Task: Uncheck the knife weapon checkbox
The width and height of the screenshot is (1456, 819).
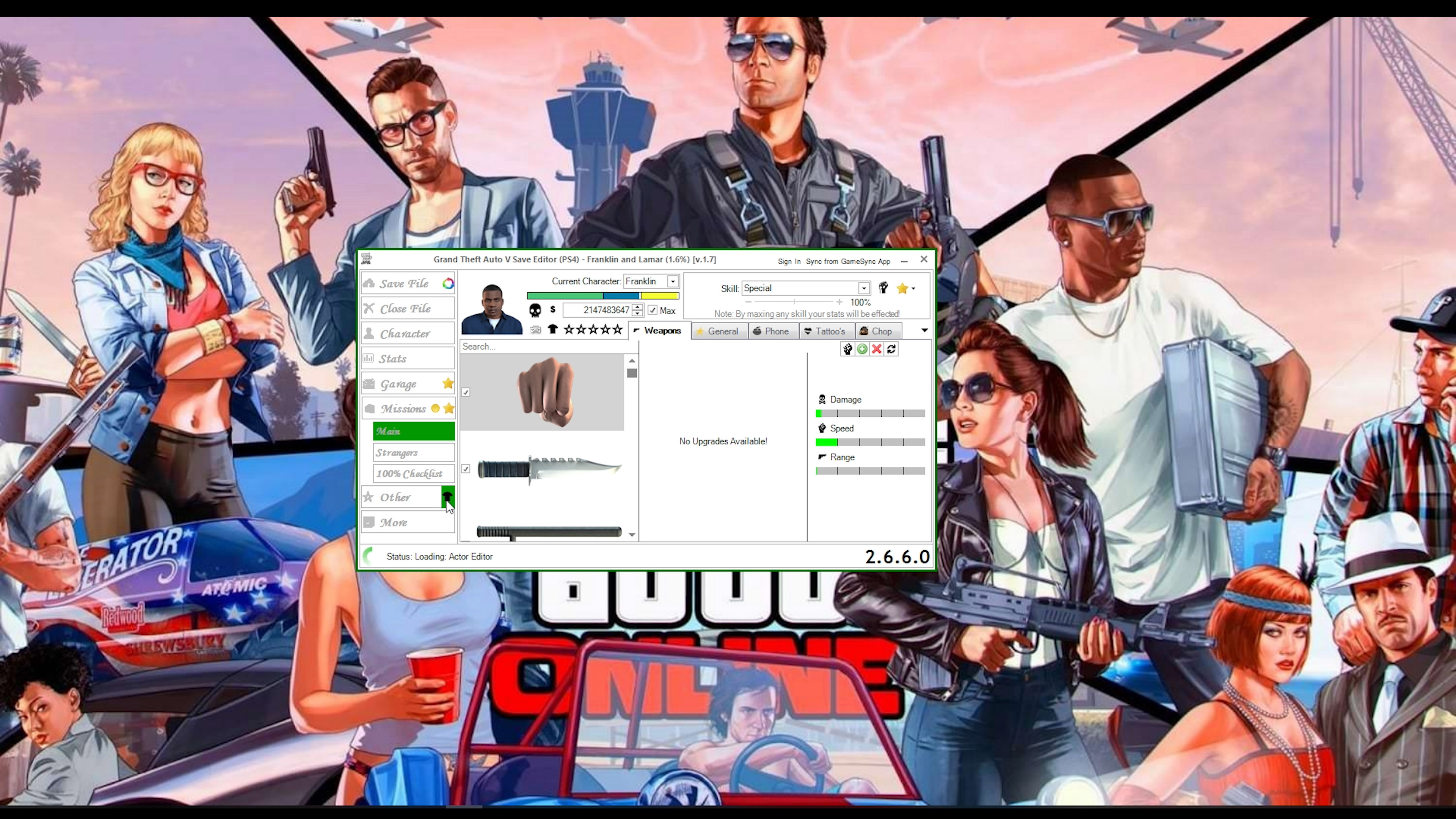Action: coord(466,469)
